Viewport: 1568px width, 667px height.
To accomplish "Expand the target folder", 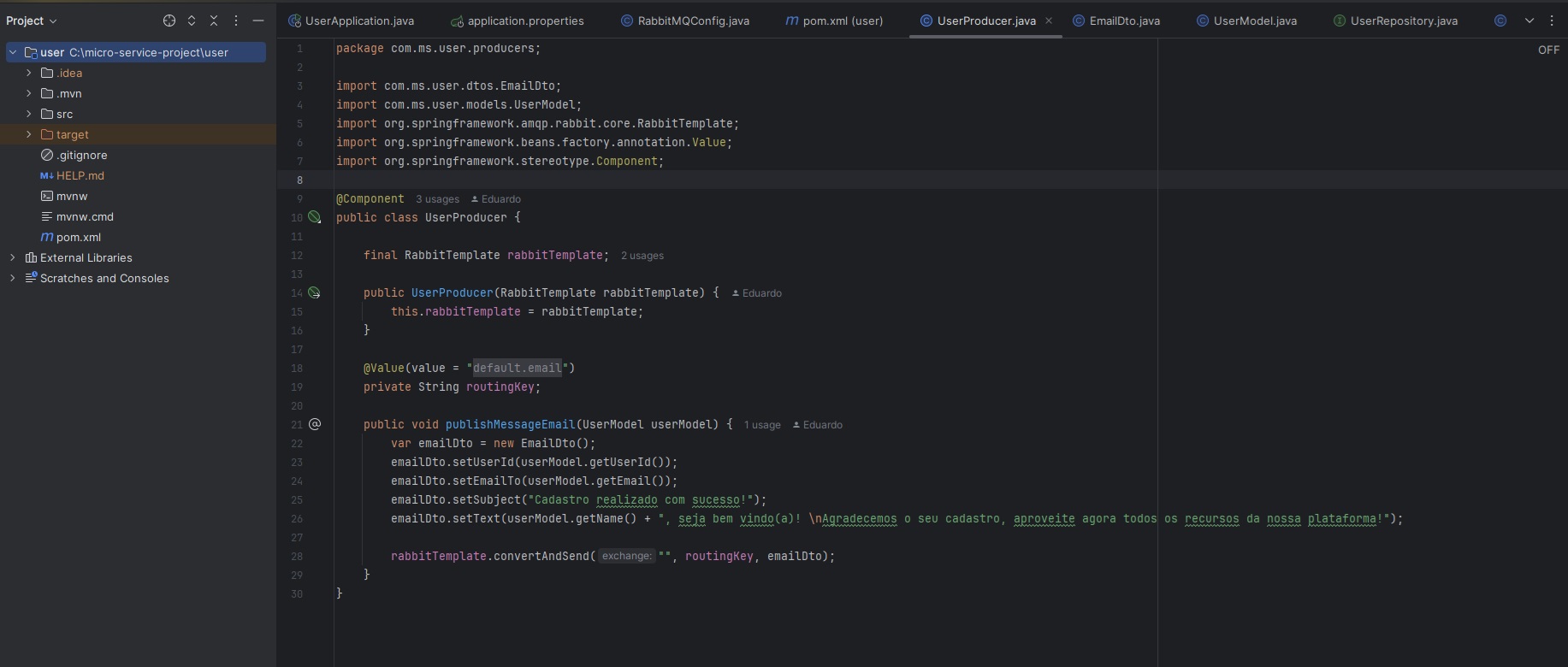I will (29, 134).
